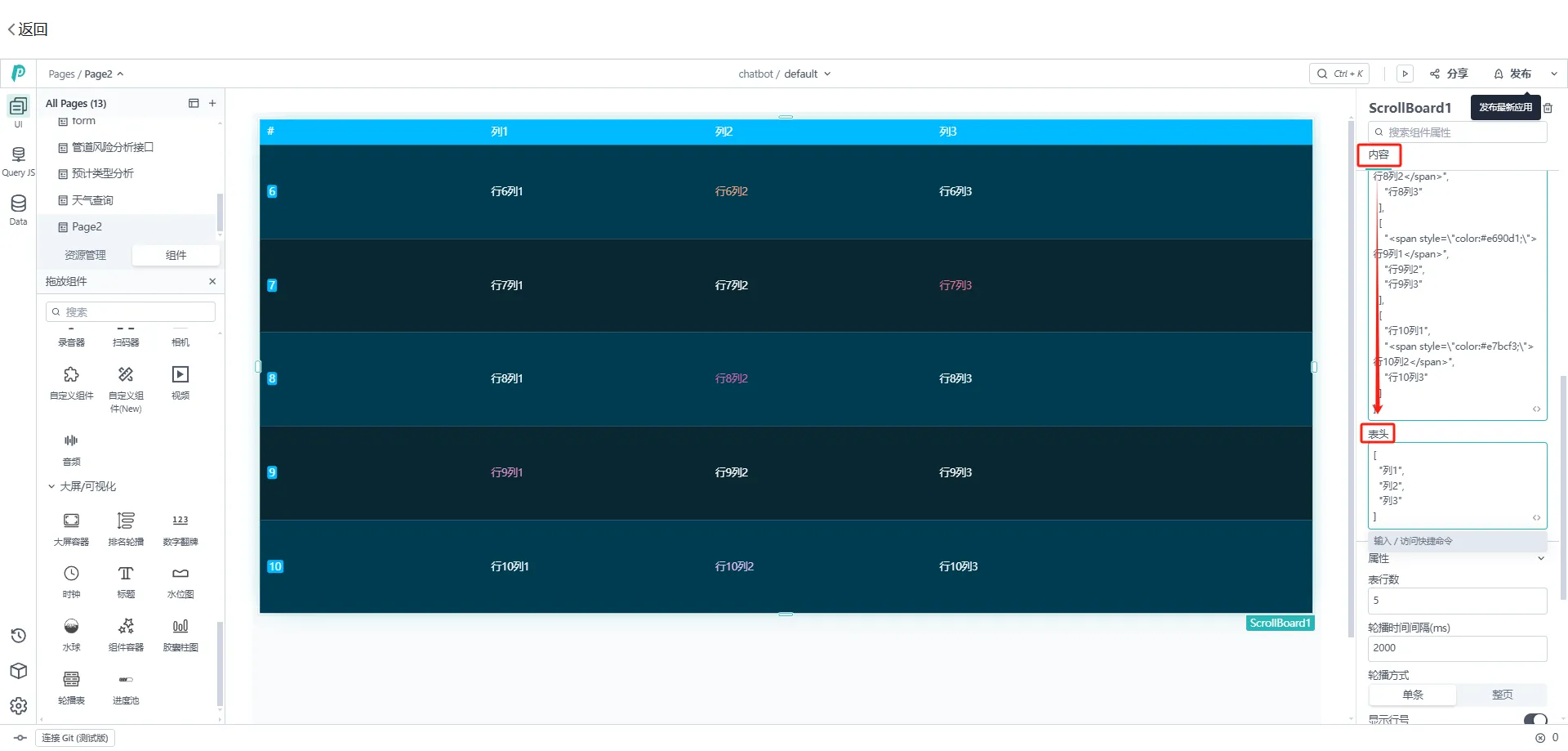Select the 音频 audio widget

click(x=72, y=449)
